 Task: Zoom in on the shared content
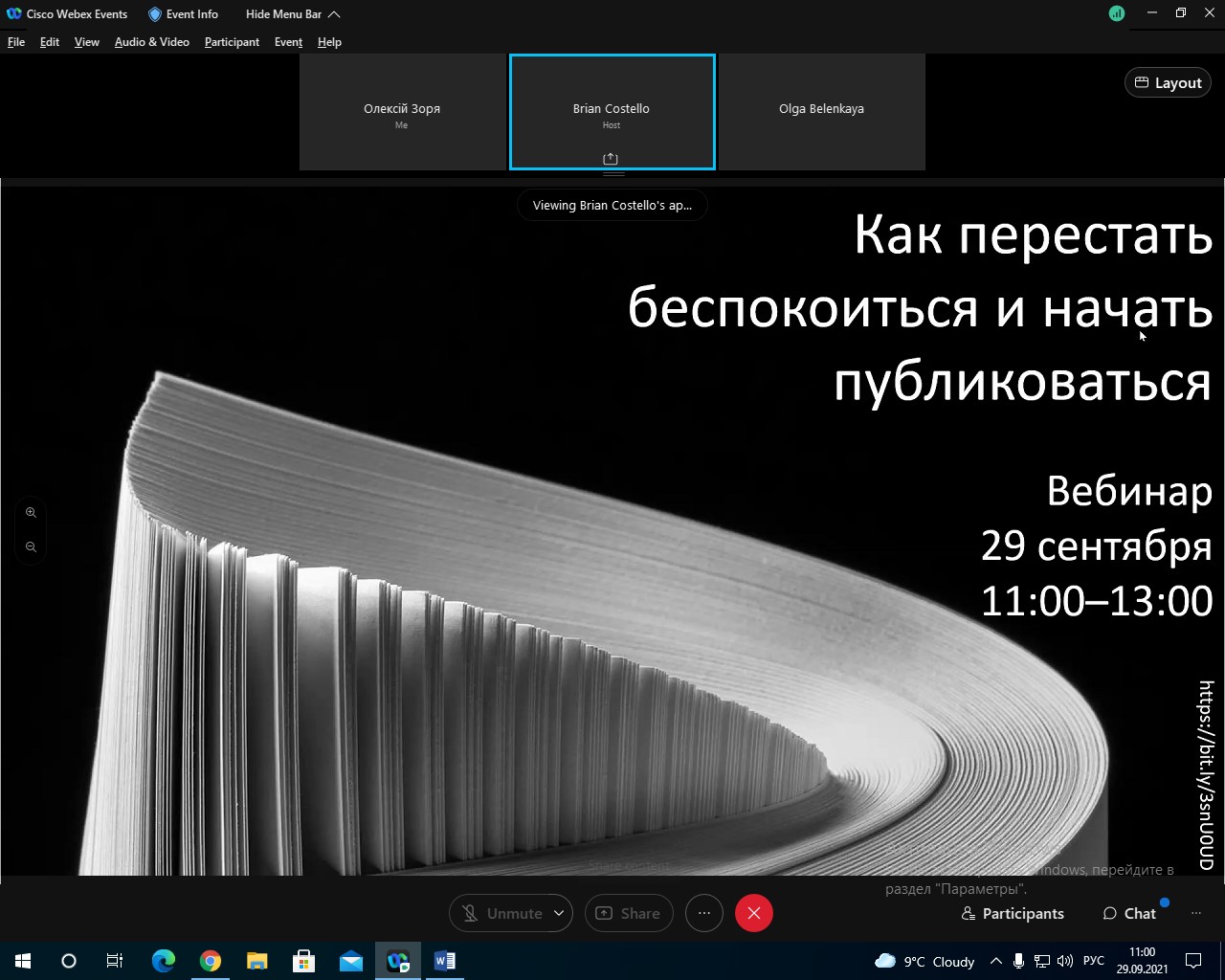point(32,513)
